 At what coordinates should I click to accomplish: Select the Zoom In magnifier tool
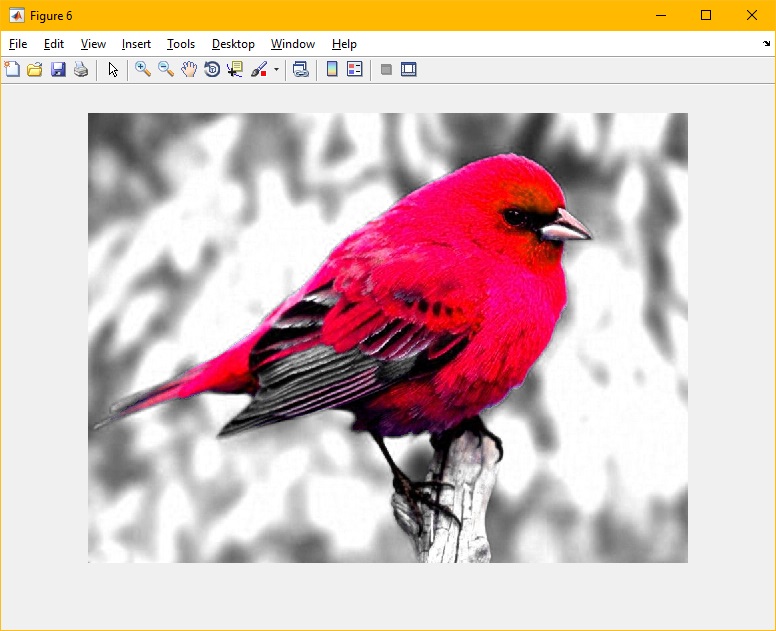click(x=143, y=69)
